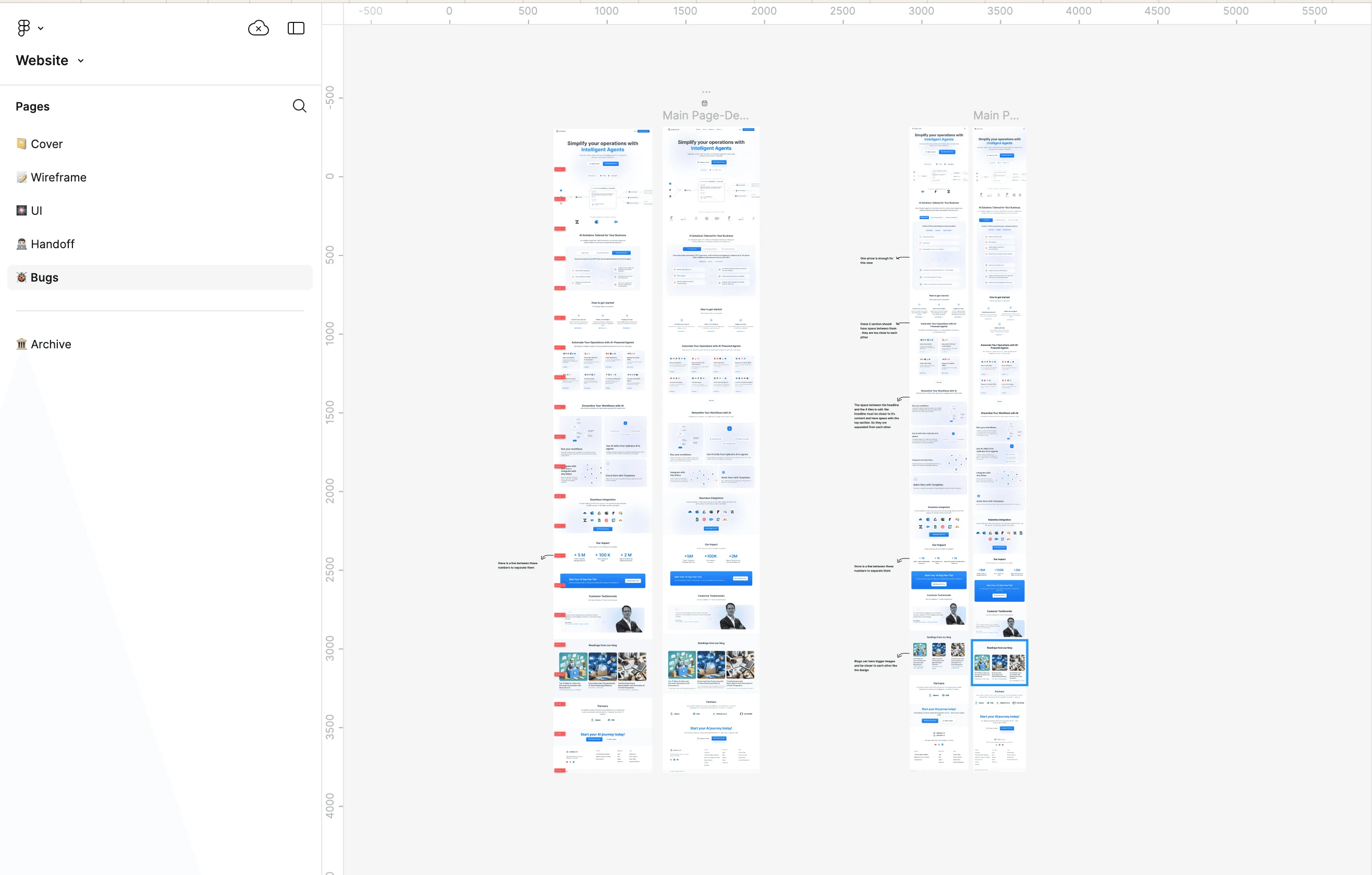Switch to the Wireframe page
1372x875 pixels.
(58, 177)
